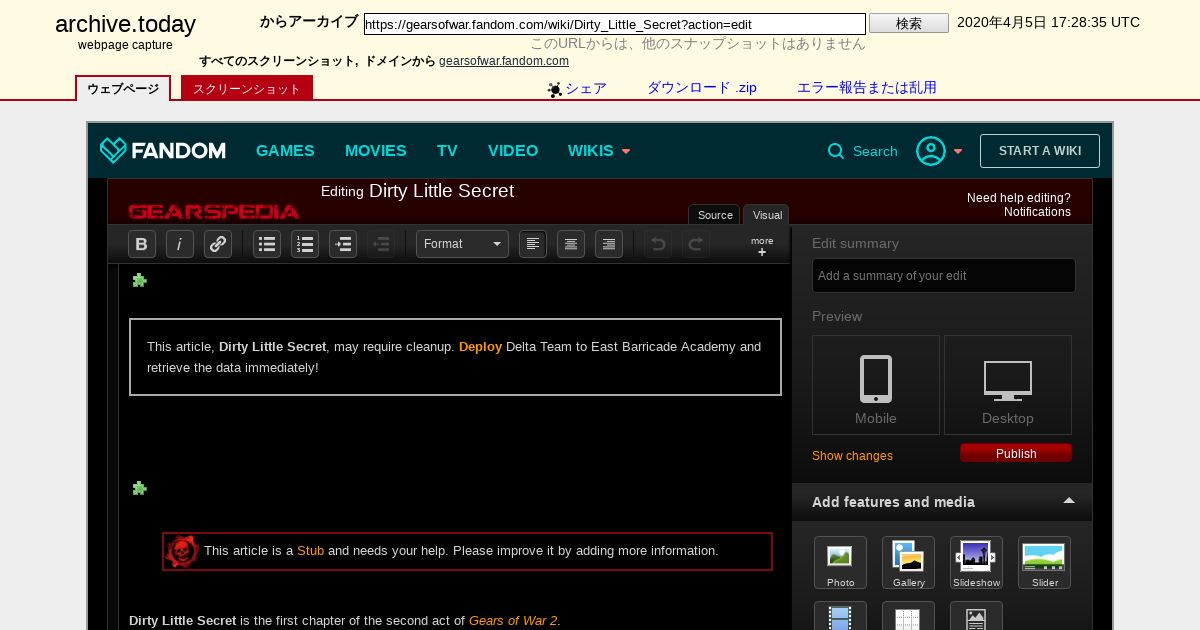Image resolution: width=1200 pixels, height=630 pixels.
Task: Click the Fandom logo
Action: [162, 151]
